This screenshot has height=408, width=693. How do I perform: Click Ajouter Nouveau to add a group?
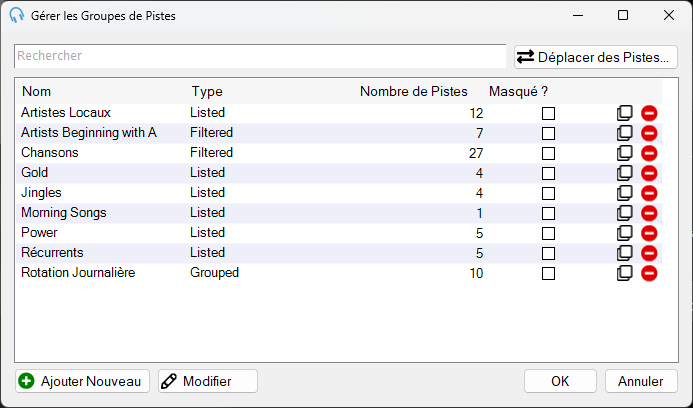(83, 381)
